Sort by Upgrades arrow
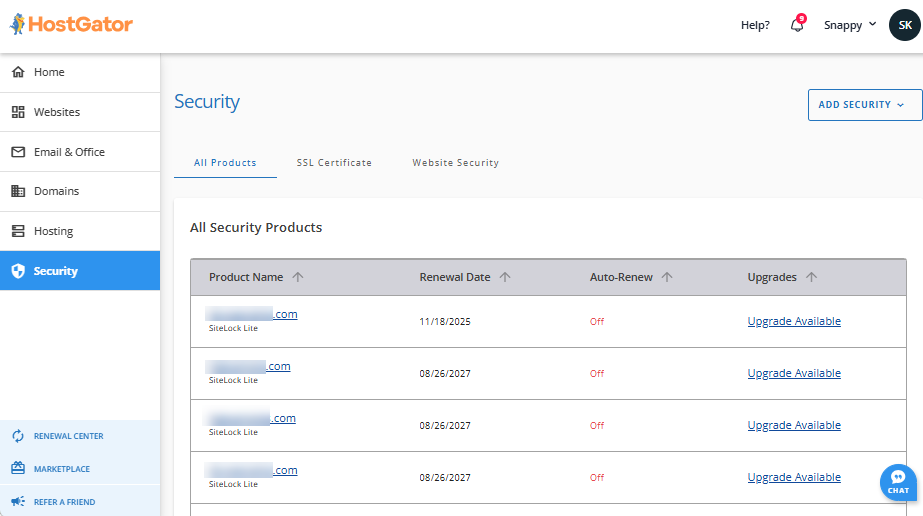Image resolution: width=923 pixels, height=516 pixels. click(811, 277)
